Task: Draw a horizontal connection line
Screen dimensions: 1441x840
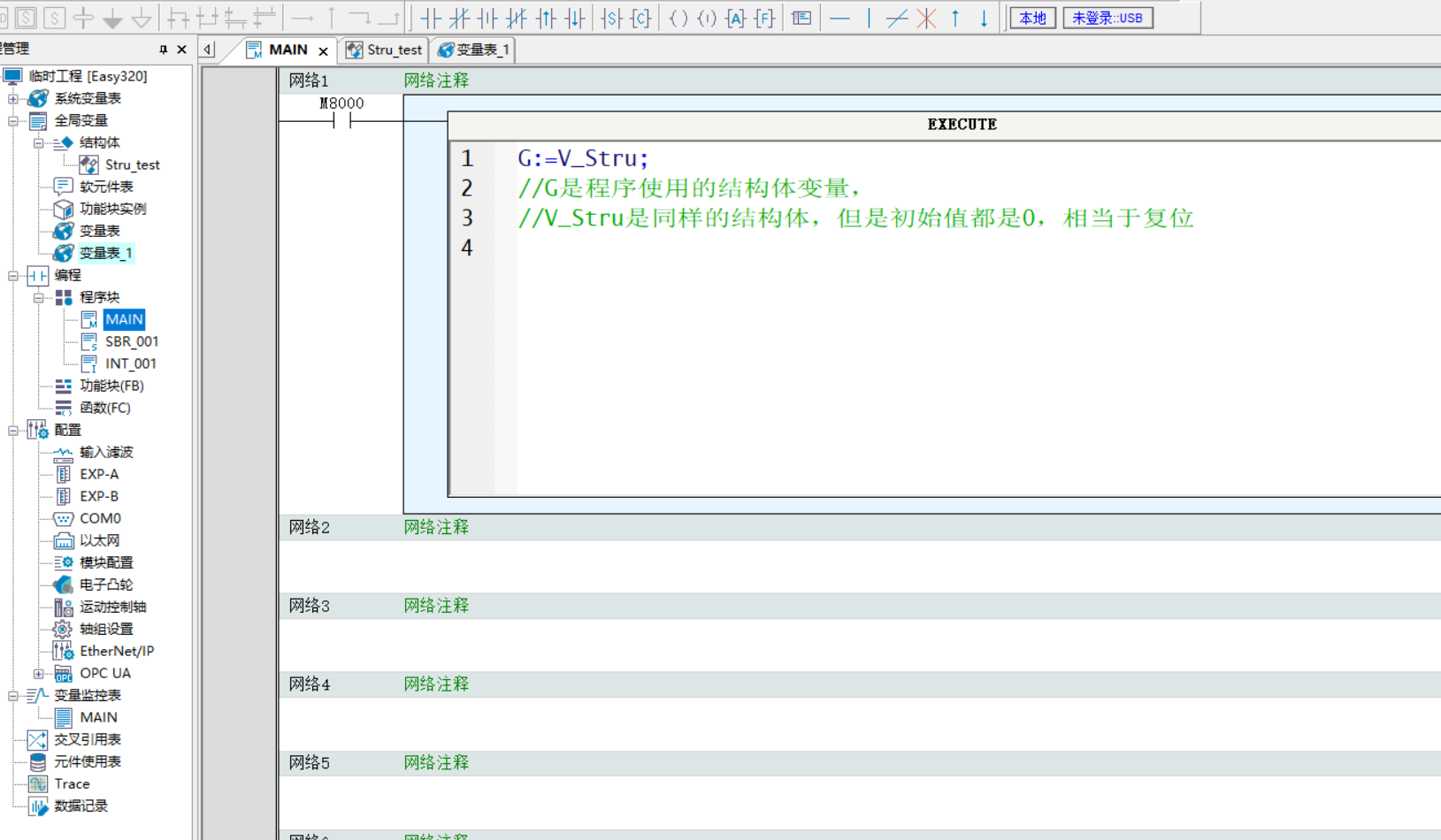Action: click(839, 18)
